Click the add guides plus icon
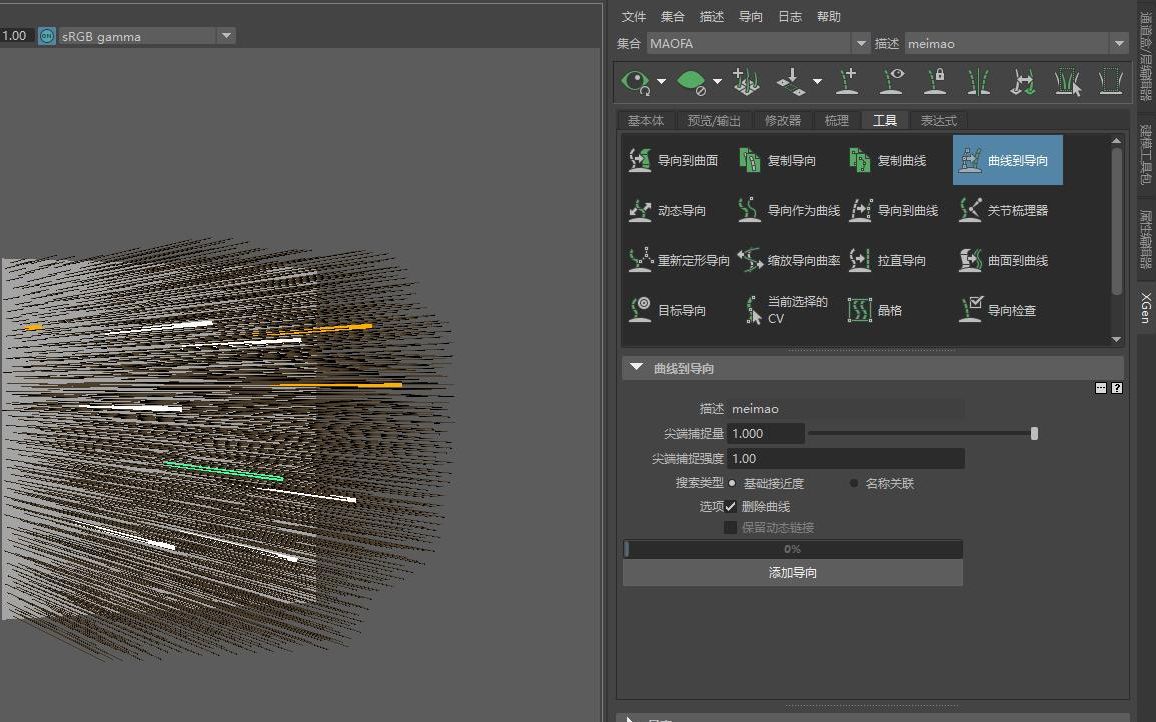Image resolution: width=1156 pixels, height=722 pixels. pyautogui.click(x=847, y=81)
